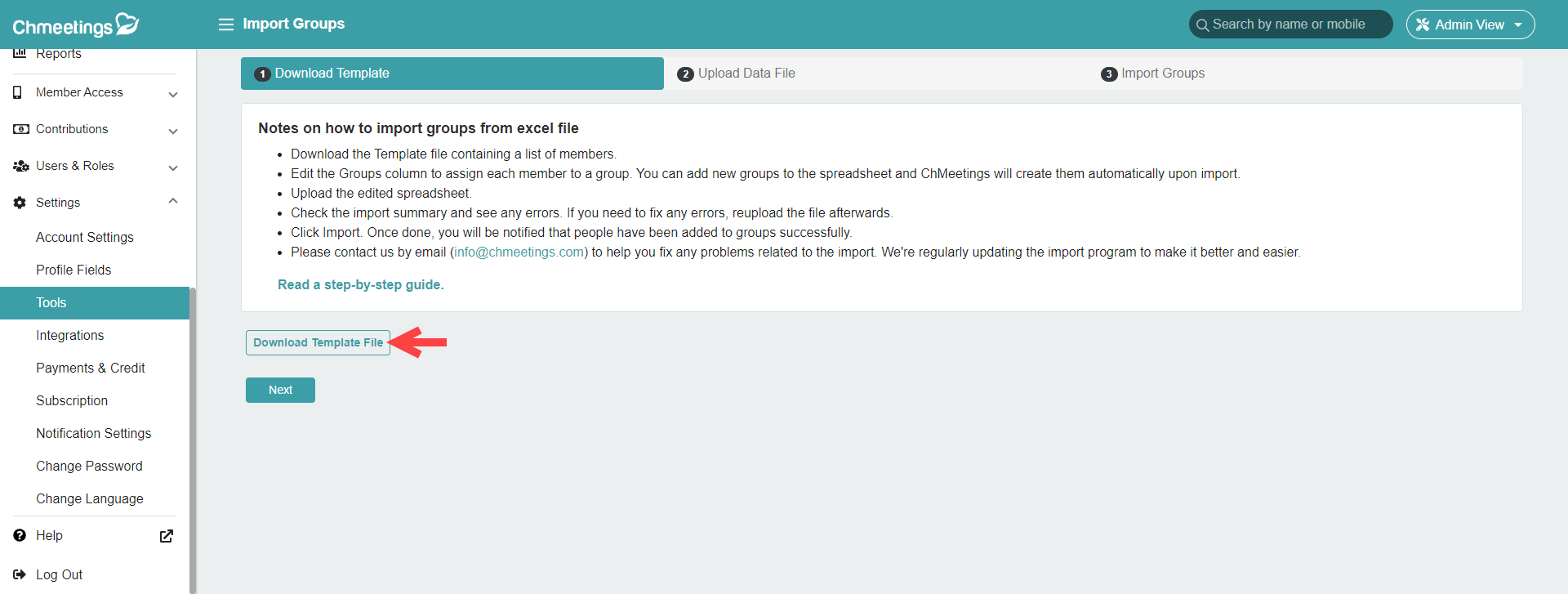Open the Admin View dropdown
Image resolution: width=1568 pixels, height=594 pixels.
[1470, 25]
